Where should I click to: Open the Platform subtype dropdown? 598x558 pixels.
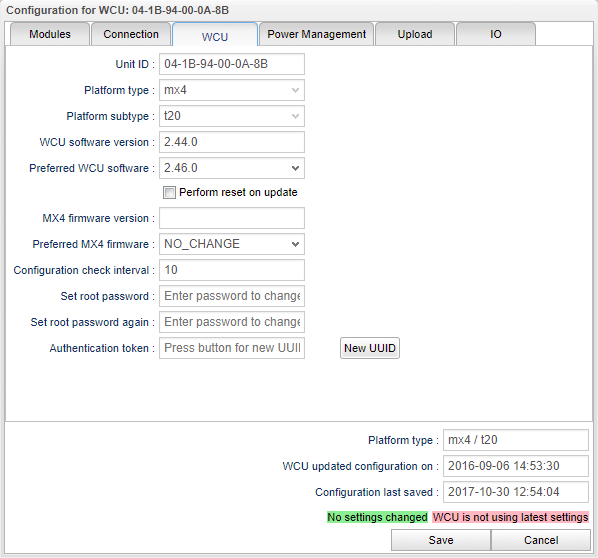(232, 116)
